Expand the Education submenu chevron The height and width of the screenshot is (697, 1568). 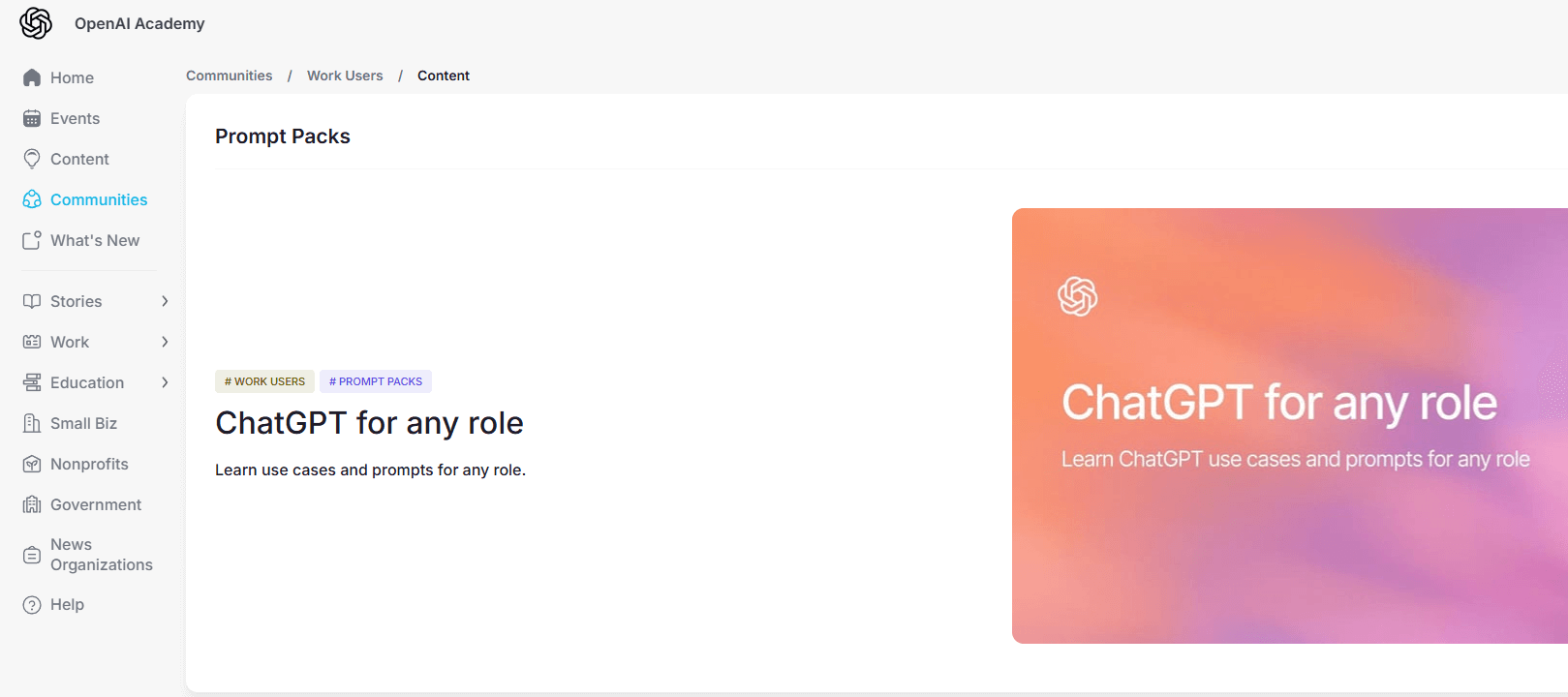(165, 382)
